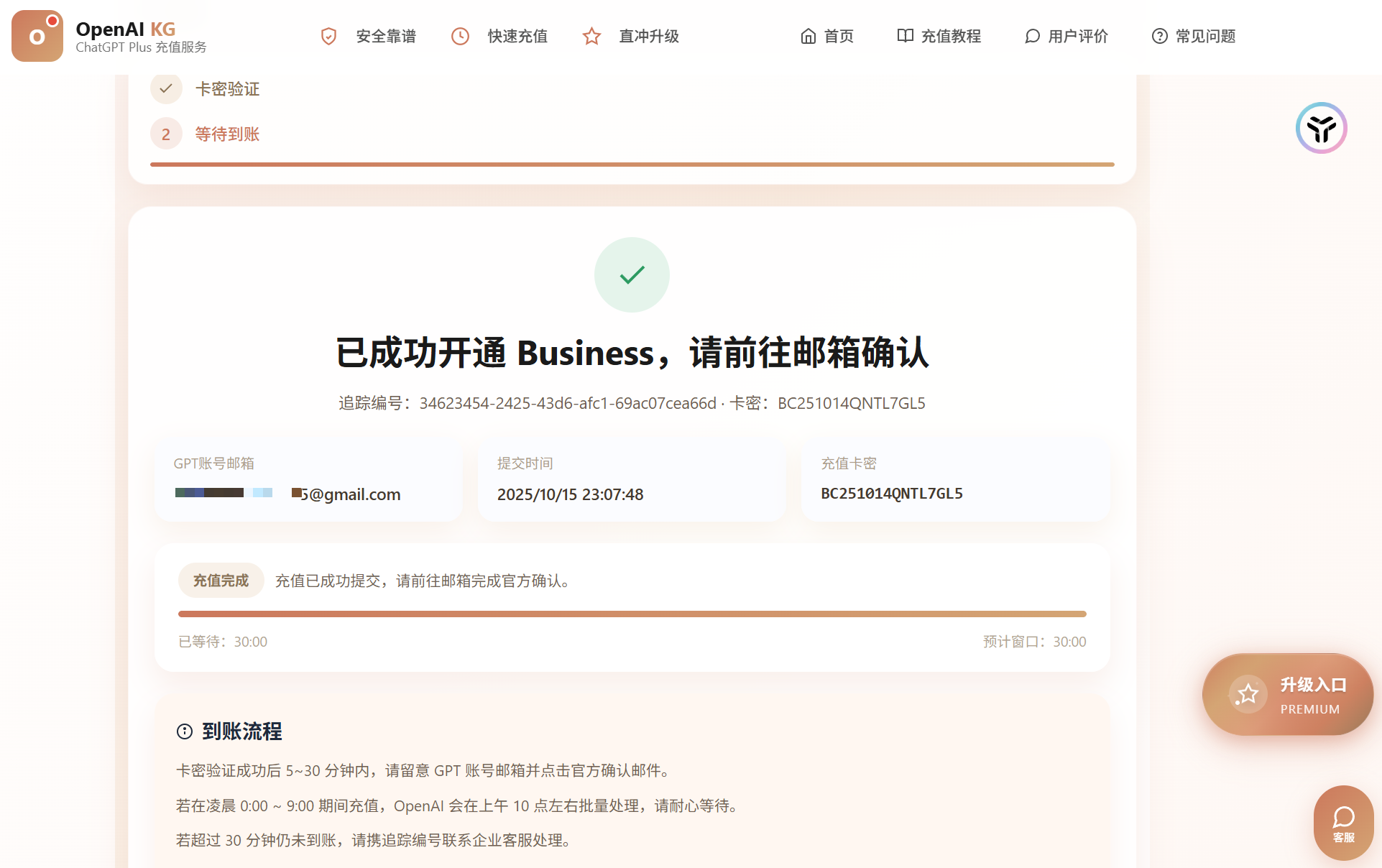The image size is (1382, 868).
Task: Click the 充值完成 status badge
Action: tap(221, 581)
